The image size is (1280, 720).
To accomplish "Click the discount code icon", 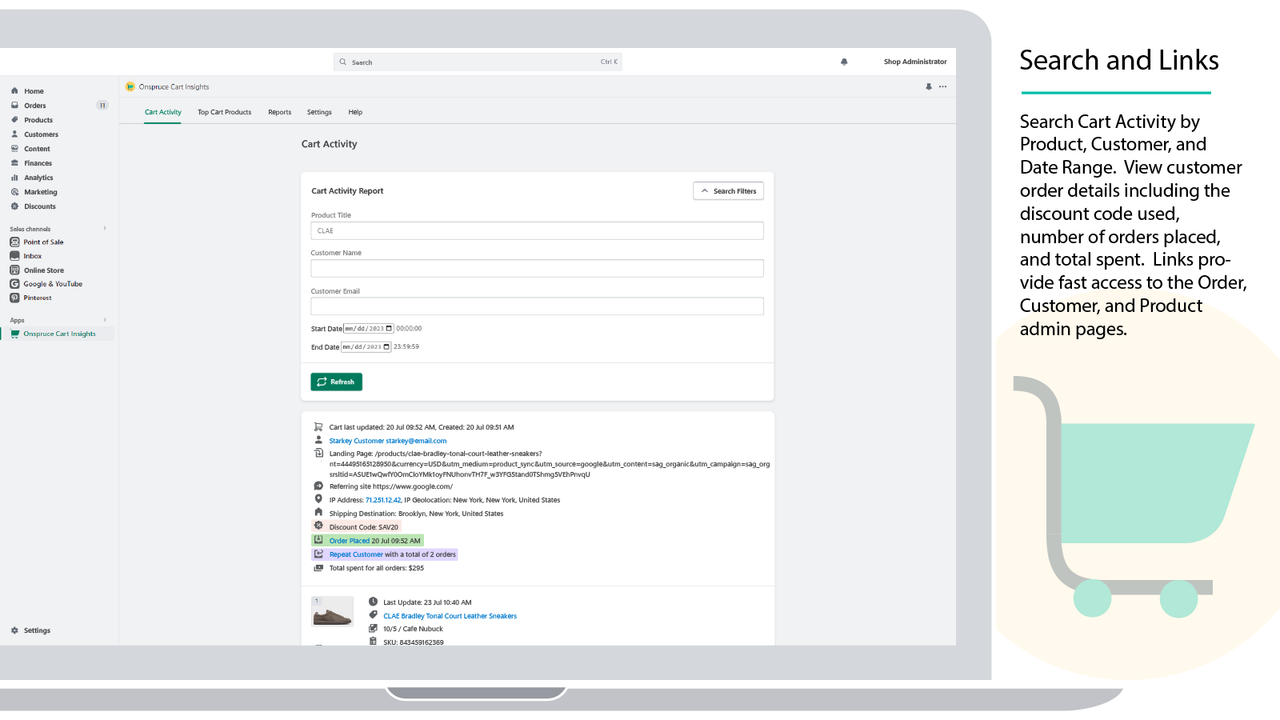I will click(318, 526).
